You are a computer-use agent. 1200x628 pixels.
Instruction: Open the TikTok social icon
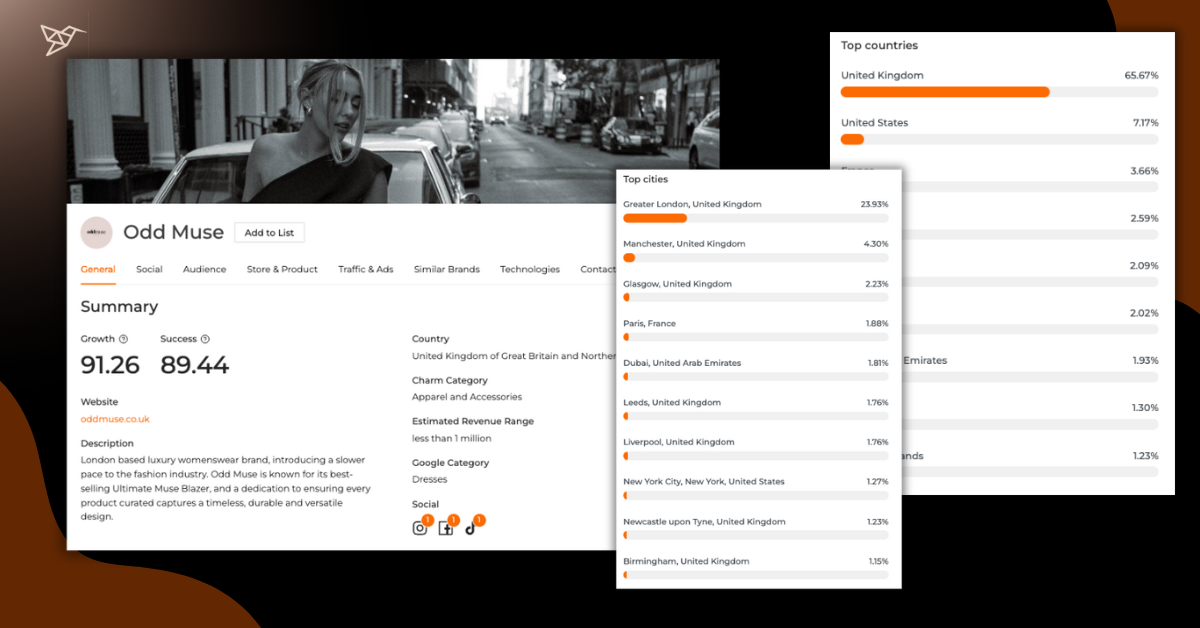coord(471,528)
